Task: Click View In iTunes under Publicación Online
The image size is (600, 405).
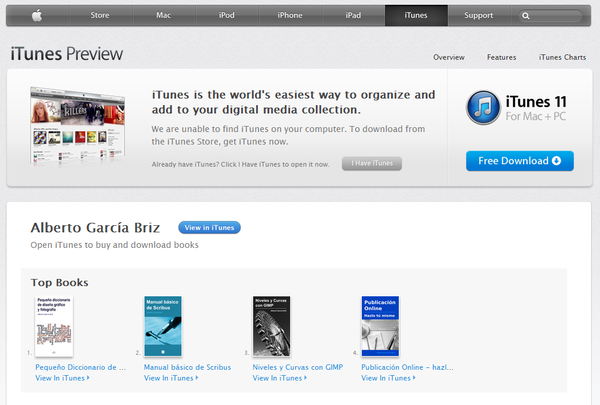Action: [x=388, y=378]
